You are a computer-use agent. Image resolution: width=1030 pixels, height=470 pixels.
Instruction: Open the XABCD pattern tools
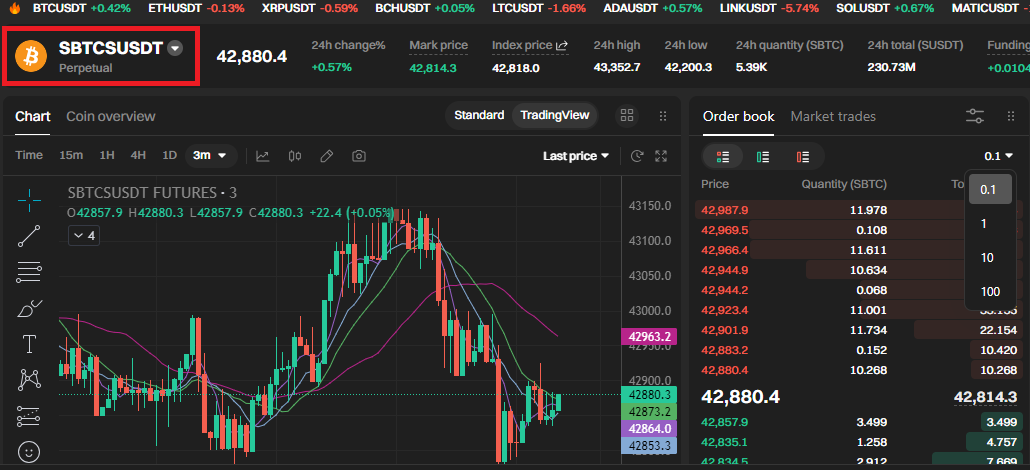tap(30, 379)
